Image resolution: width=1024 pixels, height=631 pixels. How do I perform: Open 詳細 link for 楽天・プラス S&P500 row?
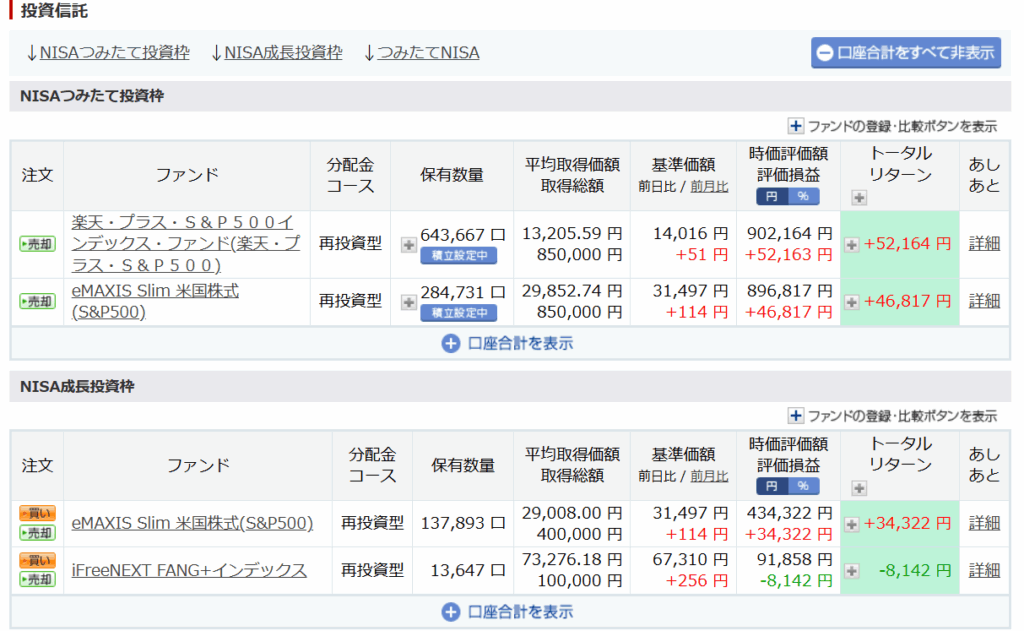[x=984, y=244]
